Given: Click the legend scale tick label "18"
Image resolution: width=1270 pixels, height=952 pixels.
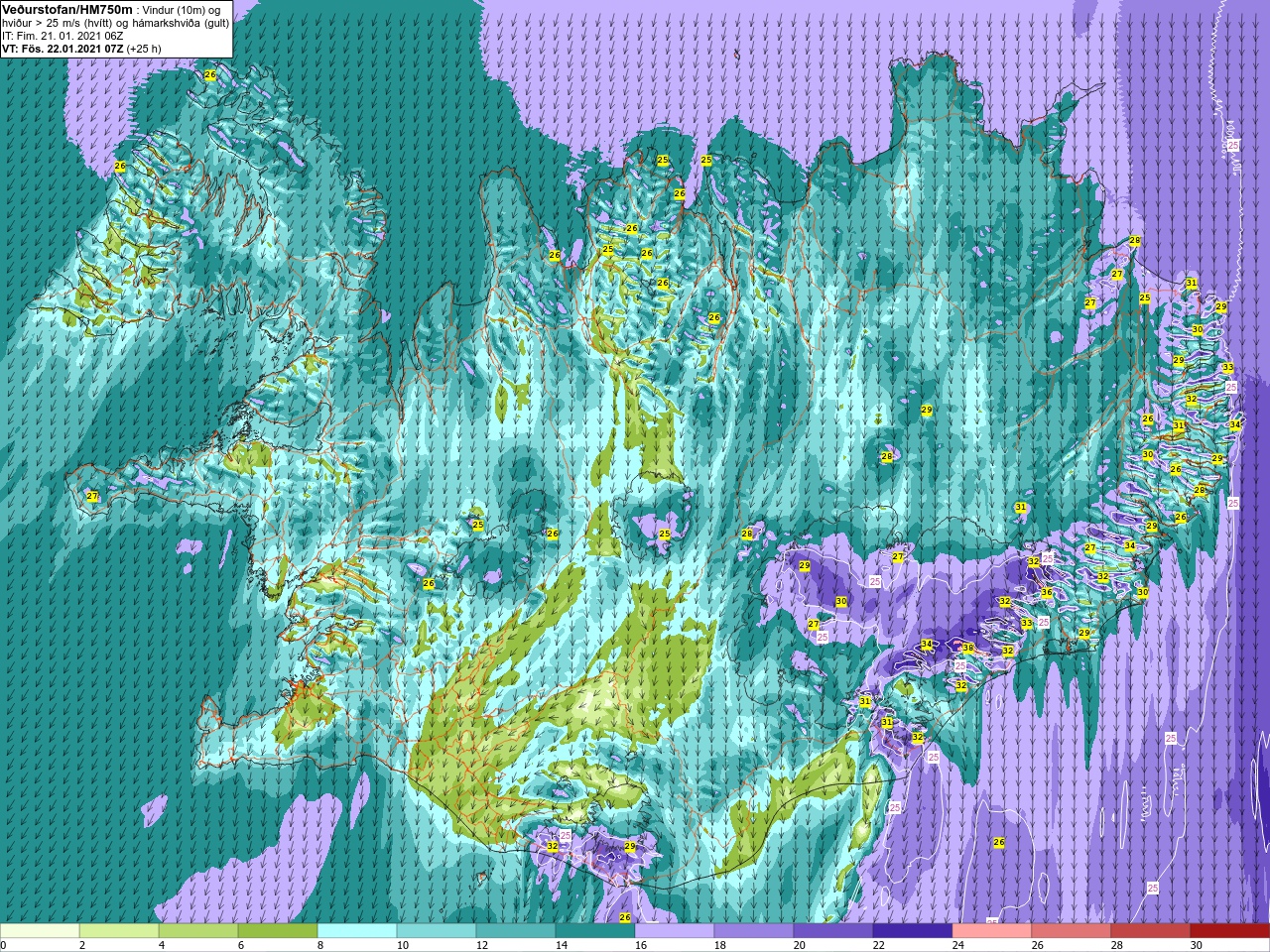Looking at the screenshot, I should [x=719, y=945].
